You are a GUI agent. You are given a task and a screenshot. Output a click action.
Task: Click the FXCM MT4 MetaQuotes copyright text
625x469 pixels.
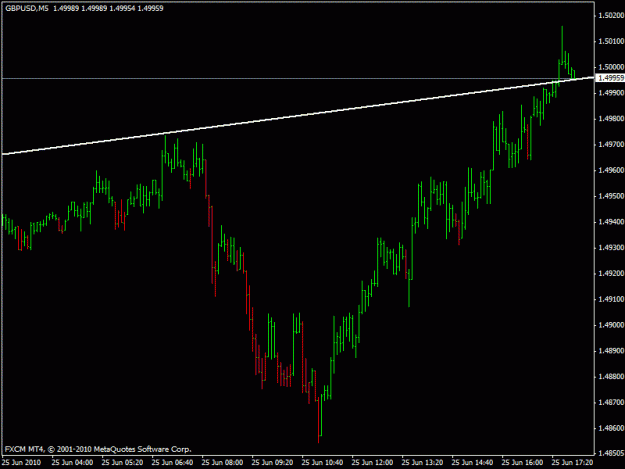pyautogui.click(x=98, y=449)
